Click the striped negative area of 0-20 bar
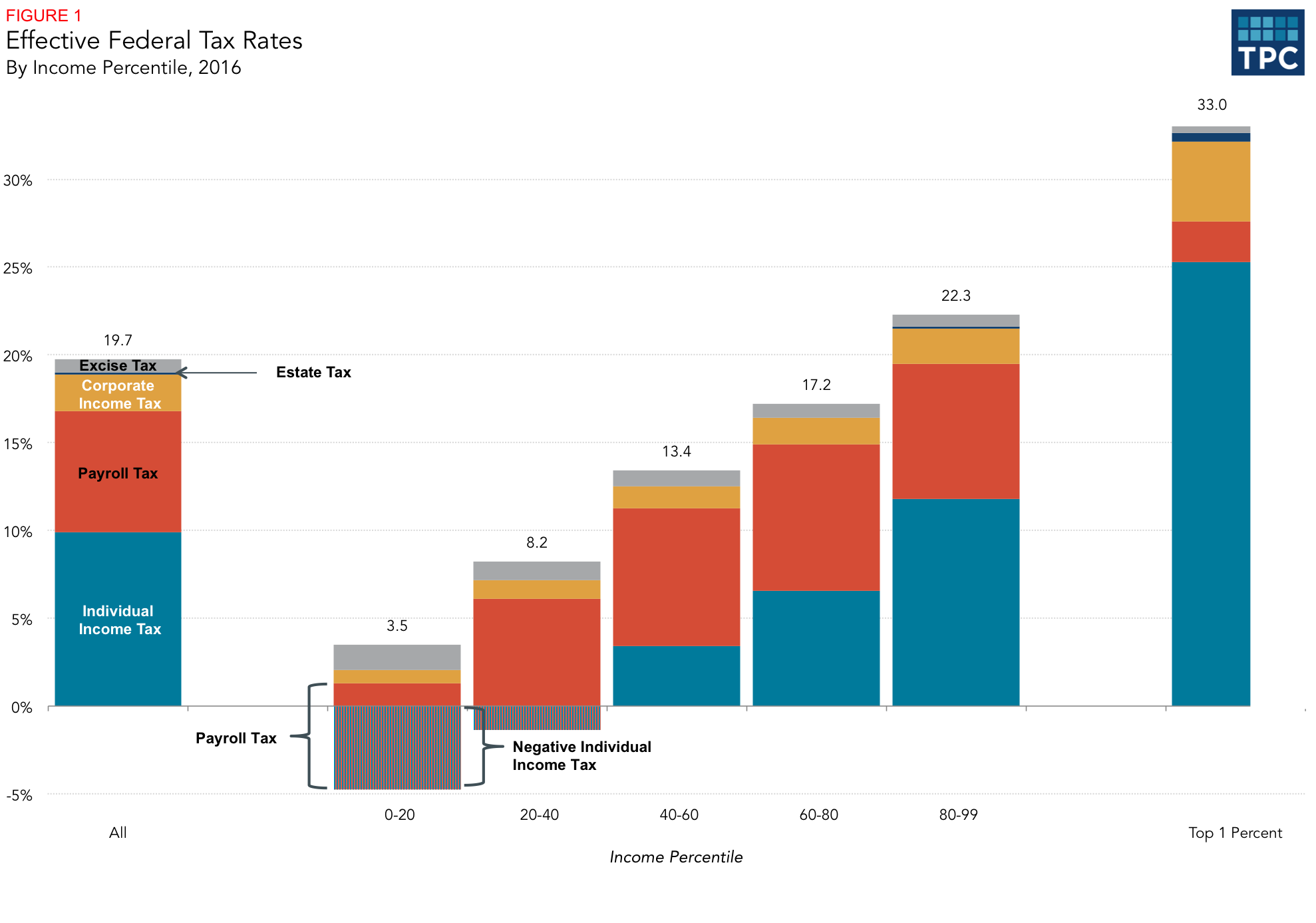Image resolution: width=1316 pixels, height=923 pixels. 397,748
